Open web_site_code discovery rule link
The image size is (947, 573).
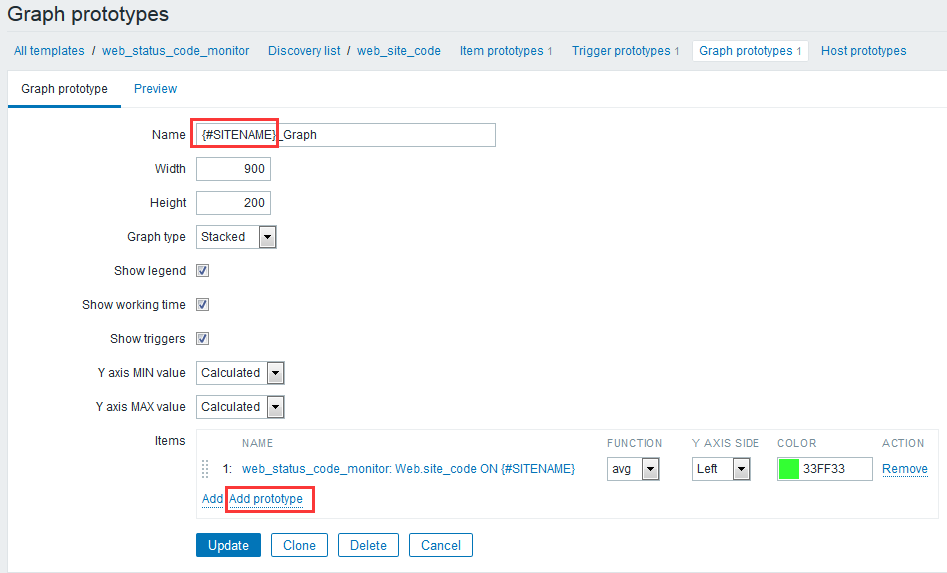coord(399,51)
